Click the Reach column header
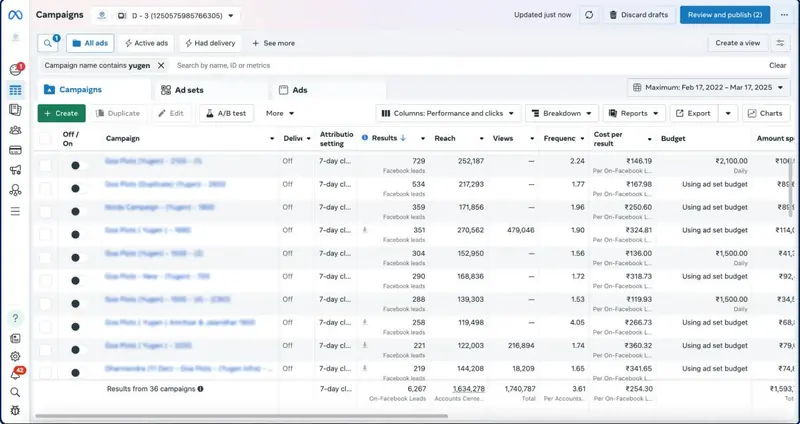Screen dimensions: 800x424 (x=445, y=138)
